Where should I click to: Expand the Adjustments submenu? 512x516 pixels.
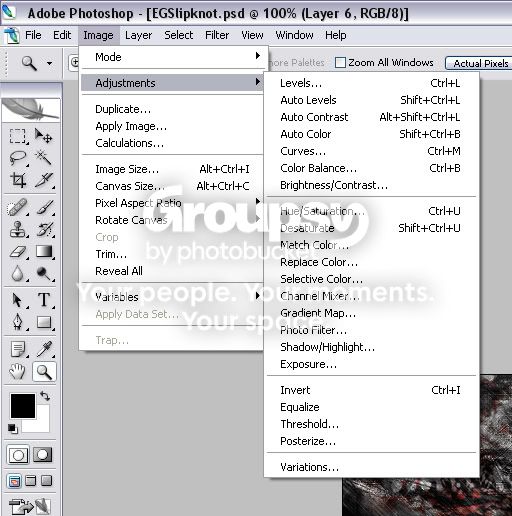point(172,83)
